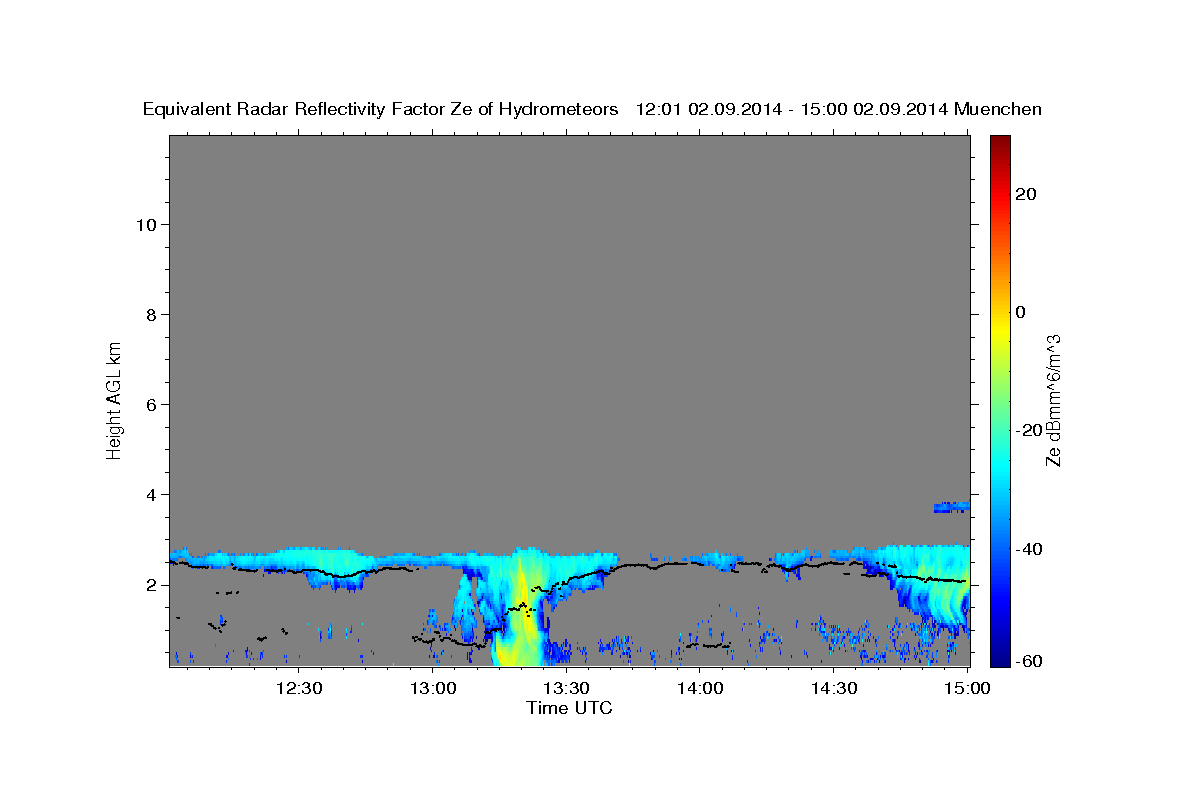1200x800 pixels.
Task: Click the date range text '12:01 02.09.2014 - 15:00 02.09.2014 Muenchen'
Action: click(839, 110)
